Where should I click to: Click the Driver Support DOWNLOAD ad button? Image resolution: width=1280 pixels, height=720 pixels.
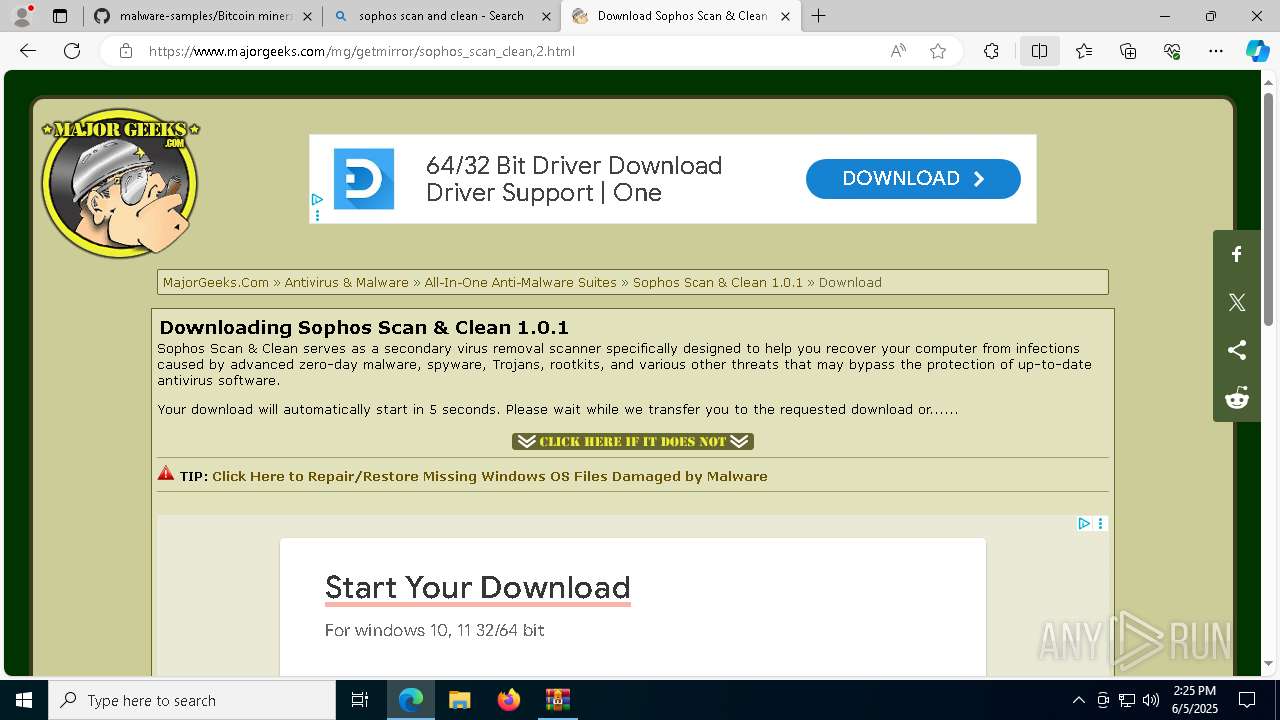(913, 178)
